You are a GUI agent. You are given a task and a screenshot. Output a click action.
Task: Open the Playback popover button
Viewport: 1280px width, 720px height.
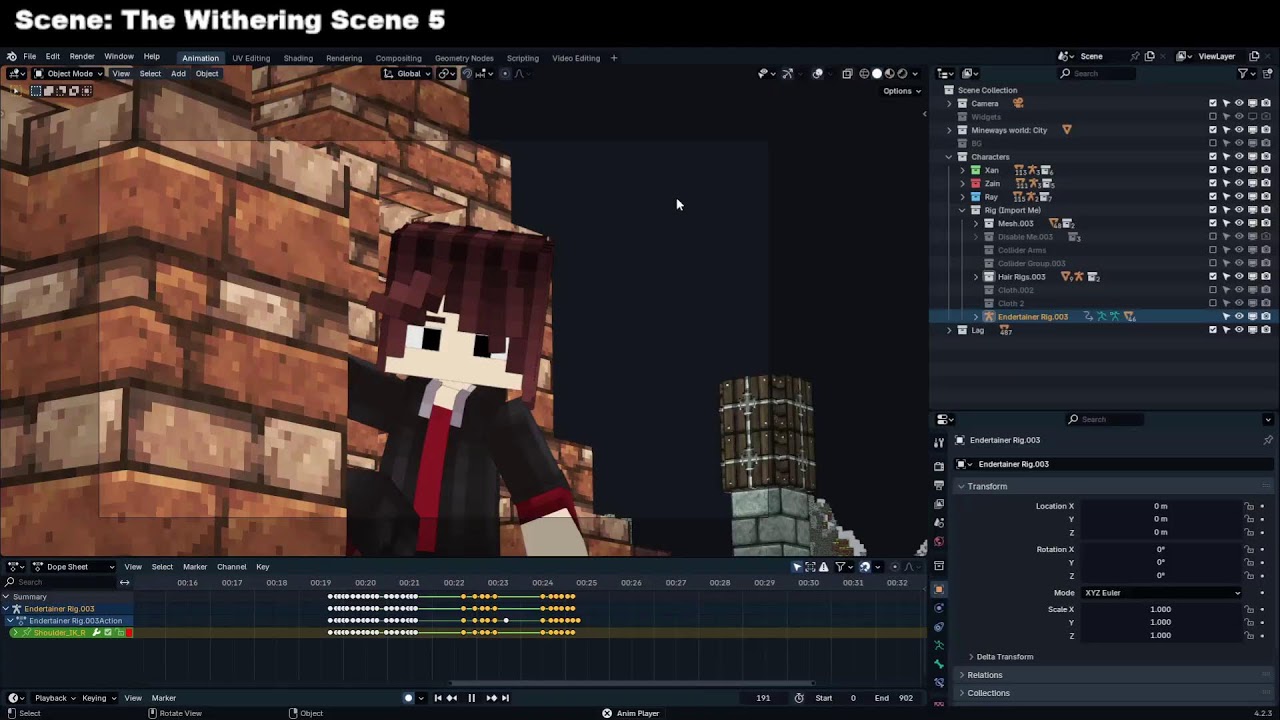click(55, 698)
